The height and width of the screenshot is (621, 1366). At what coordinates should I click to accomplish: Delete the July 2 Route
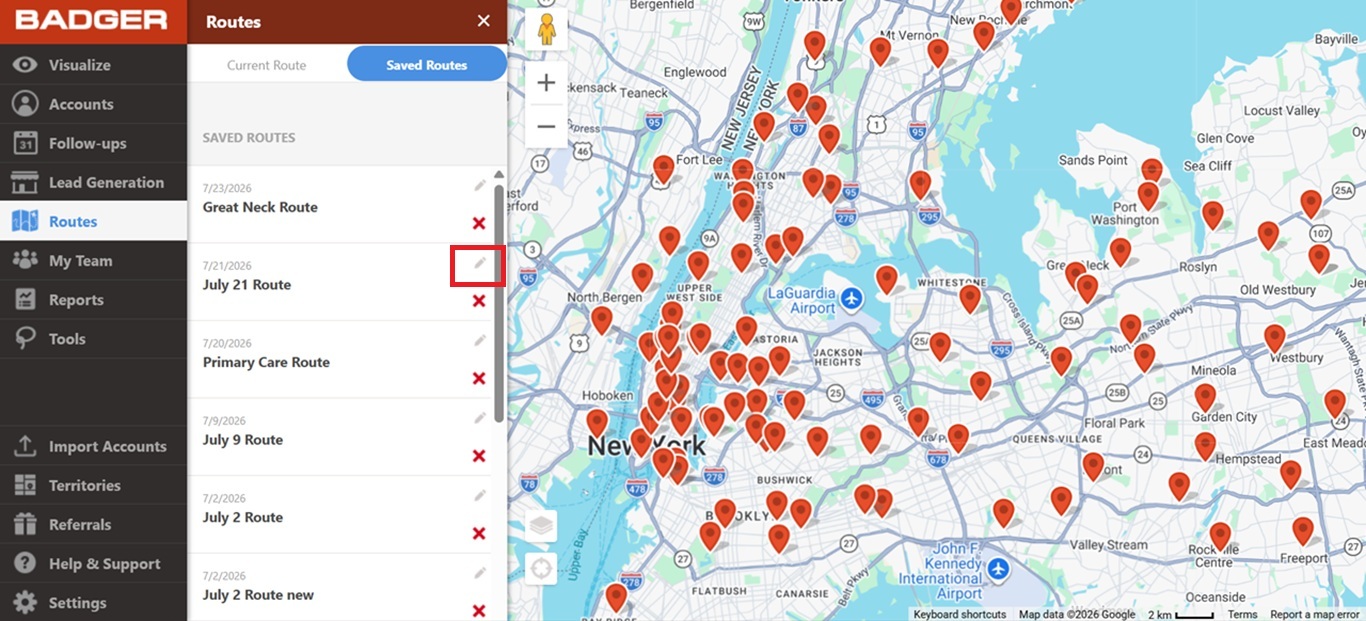tap(479, 533)
